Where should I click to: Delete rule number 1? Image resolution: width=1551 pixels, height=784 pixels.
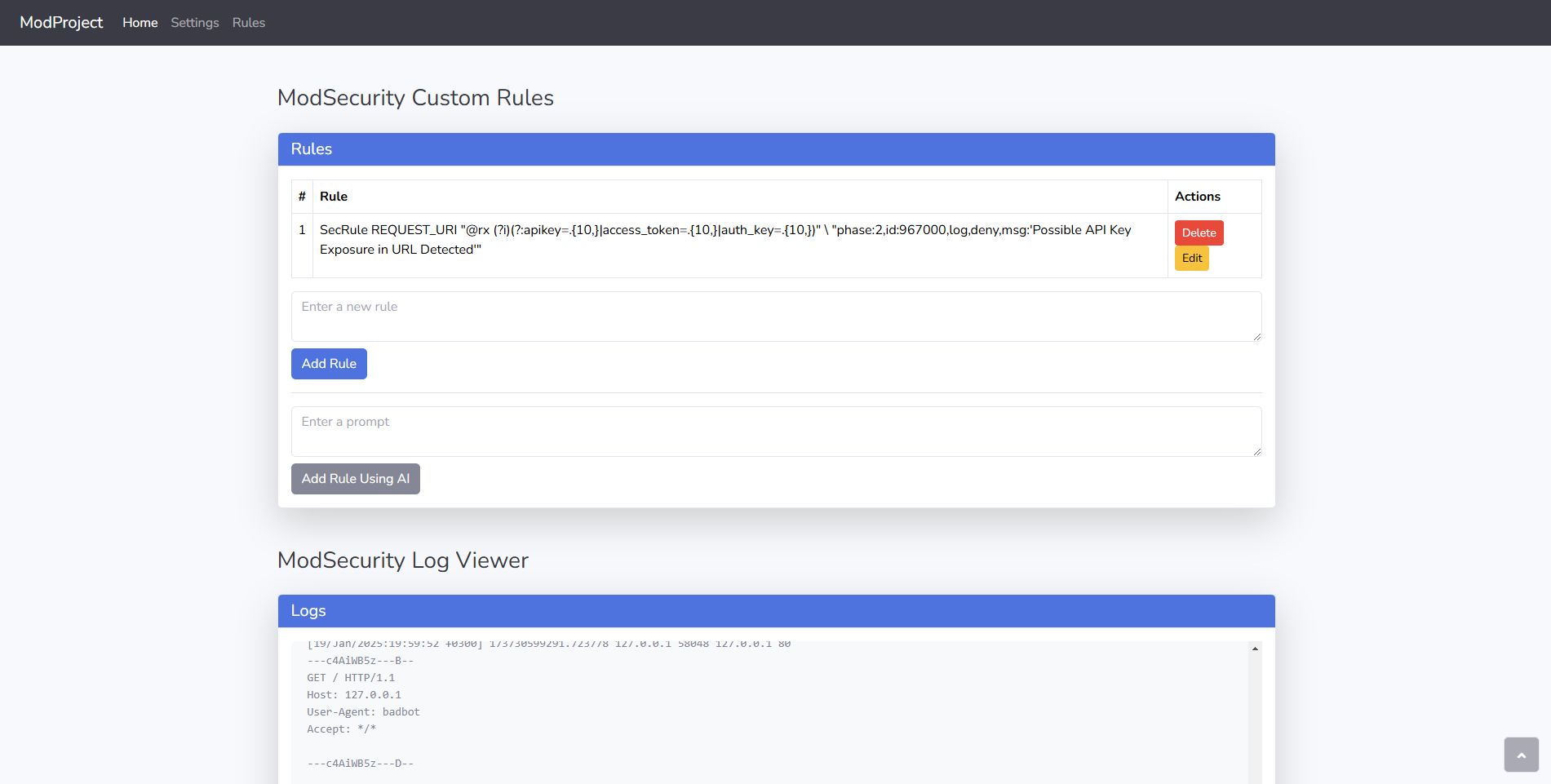(x=1199, y=233)
